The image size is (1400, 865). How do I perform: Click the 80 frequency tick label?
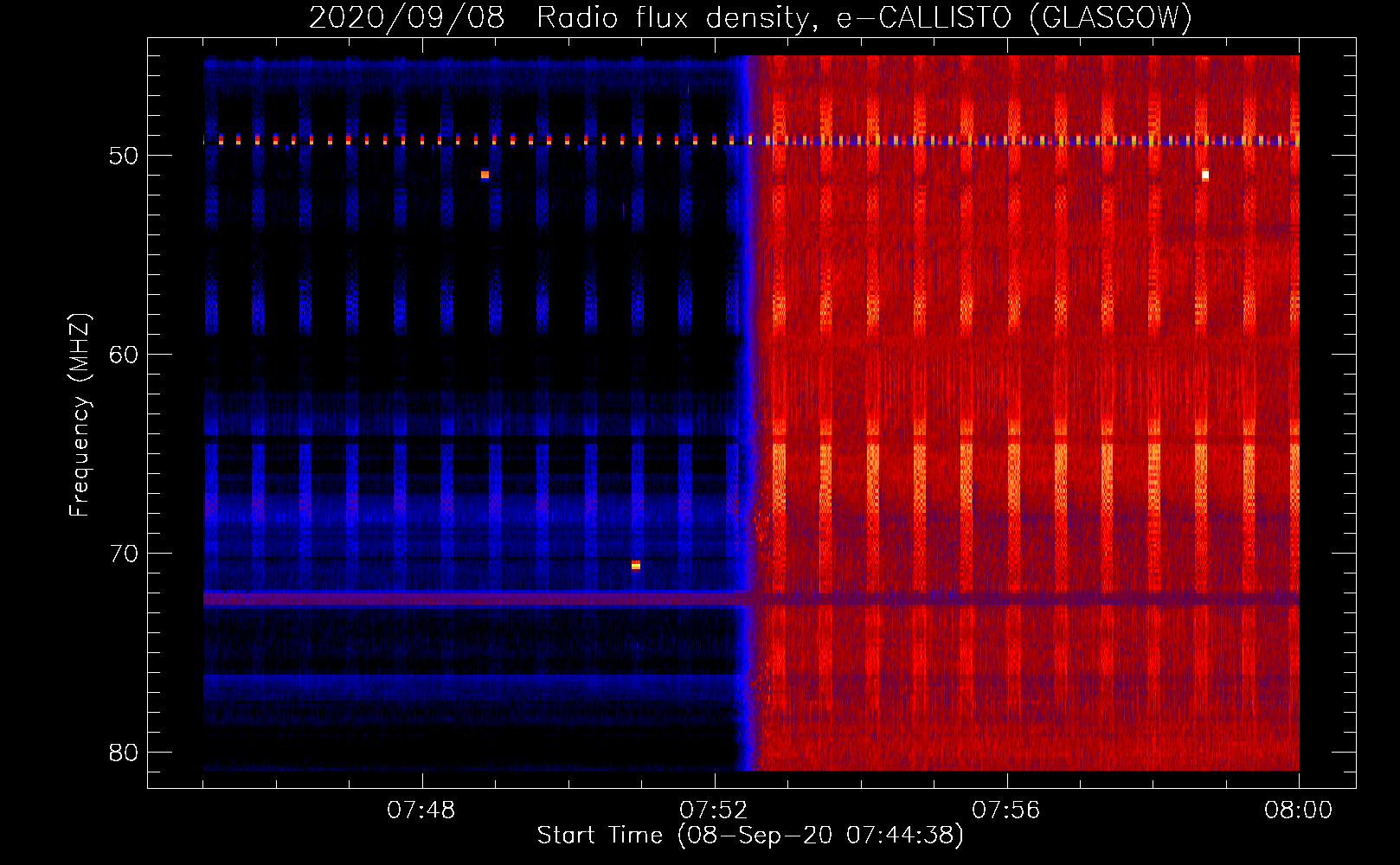(124, 753)
